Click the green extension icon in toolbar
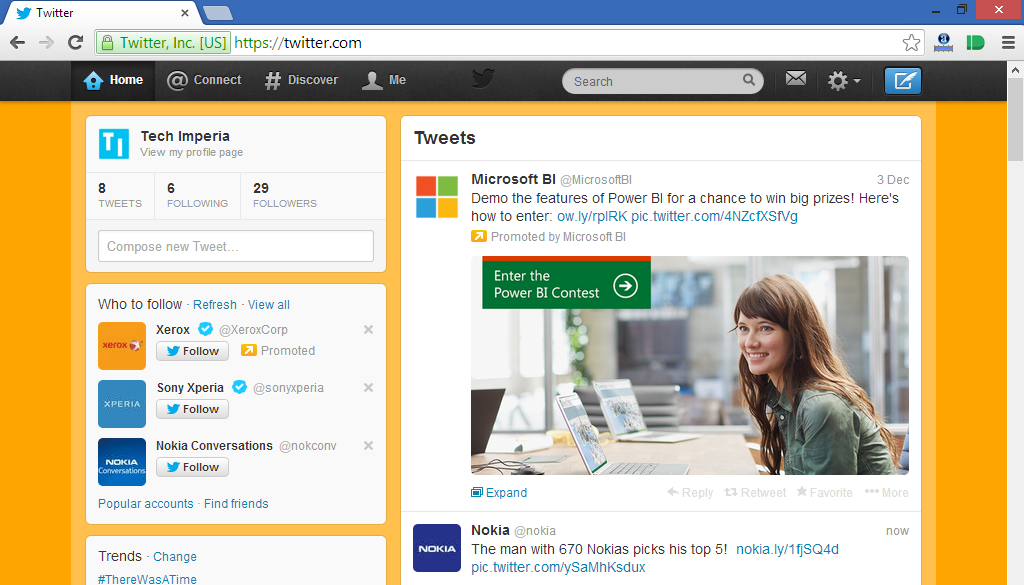The width and height of the screenshot is (1024, 585). point(975,43)
